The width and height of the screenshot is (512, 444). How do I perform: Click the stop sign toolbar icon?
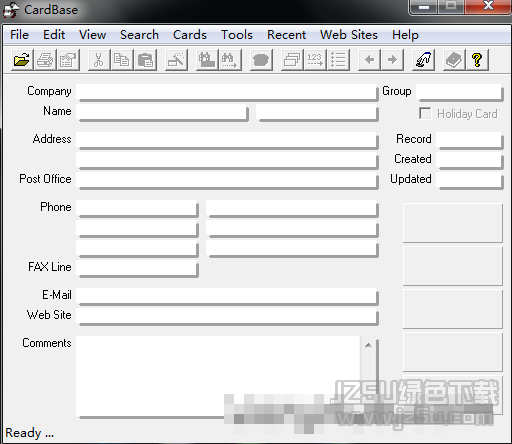point(261,60)
